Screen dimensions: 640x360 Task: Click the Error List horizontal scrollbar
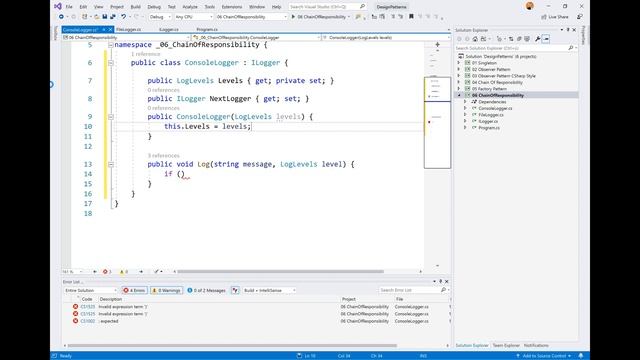coord(232,346)
